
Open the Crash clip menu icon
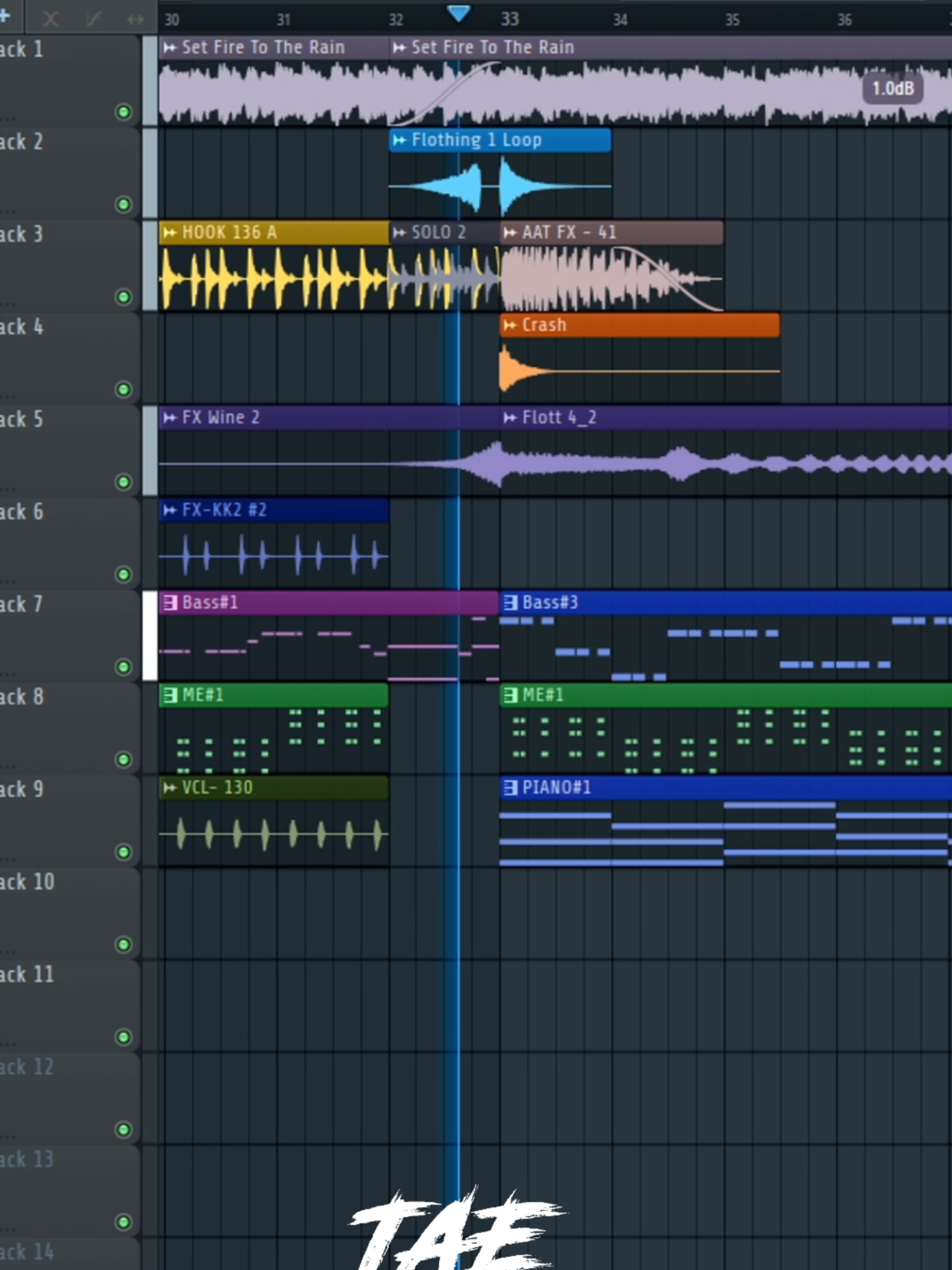pos(510,326)
